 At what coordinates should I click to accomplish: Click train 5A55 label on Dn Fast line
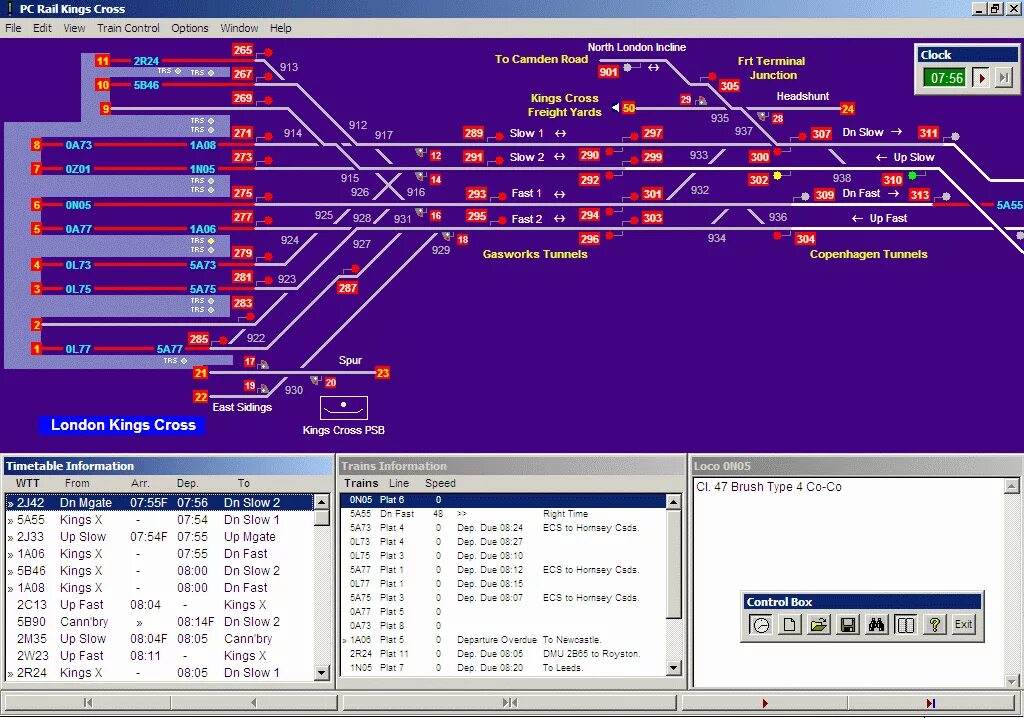(1009, 205)
